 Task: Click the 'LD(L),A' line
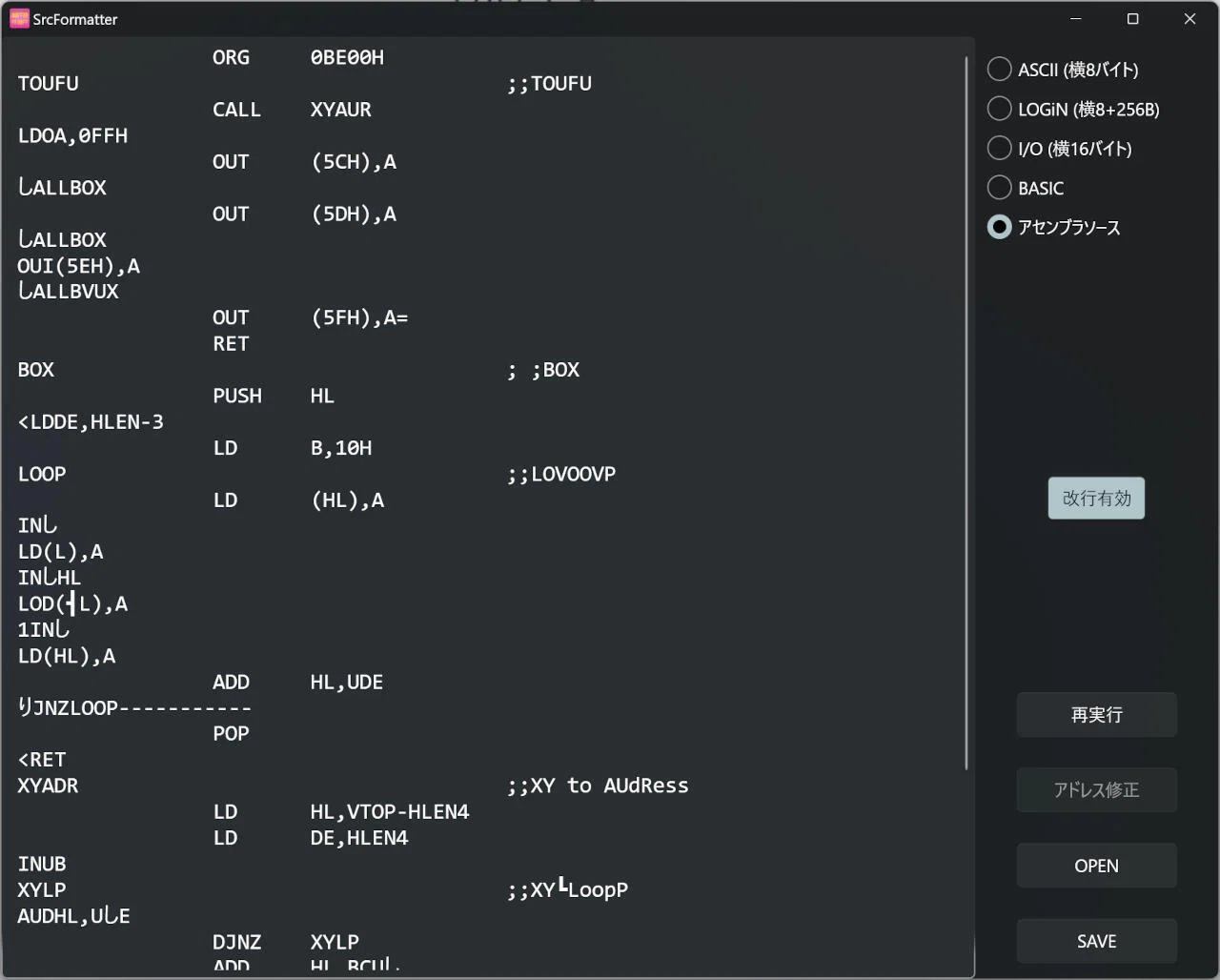click(60, 552)
